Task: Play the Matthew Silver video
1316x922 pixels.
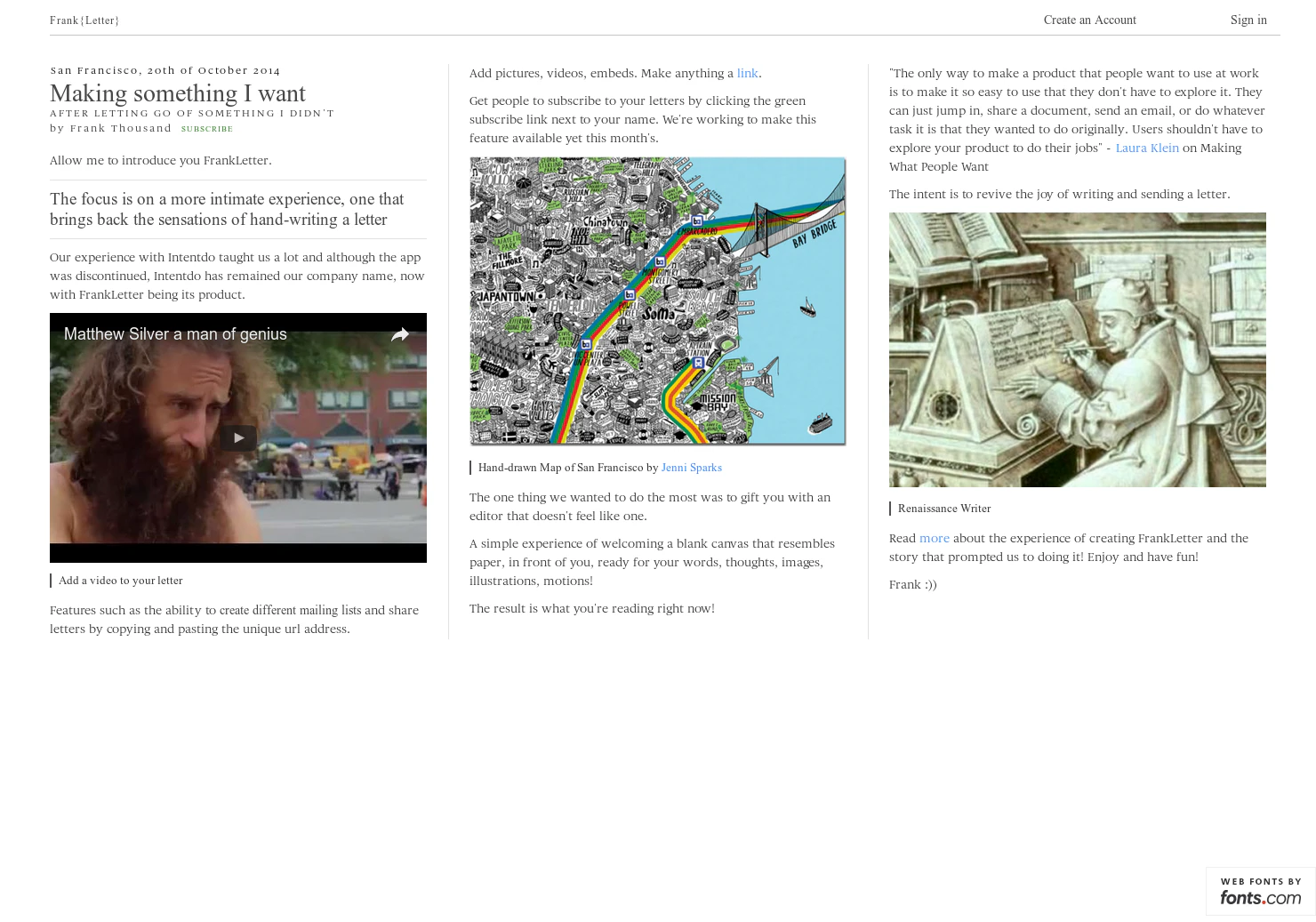Action: point(238,437)
